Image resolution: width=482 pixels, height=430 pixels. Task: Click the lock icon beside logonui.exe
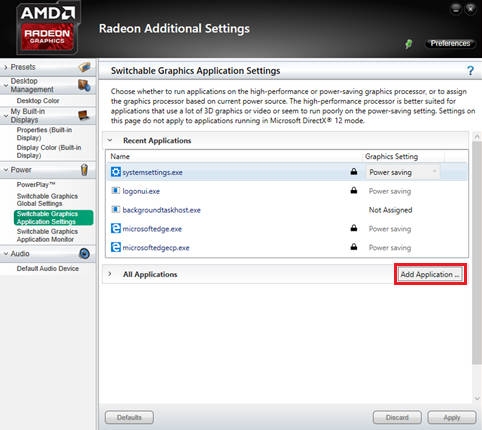point(354,190)
